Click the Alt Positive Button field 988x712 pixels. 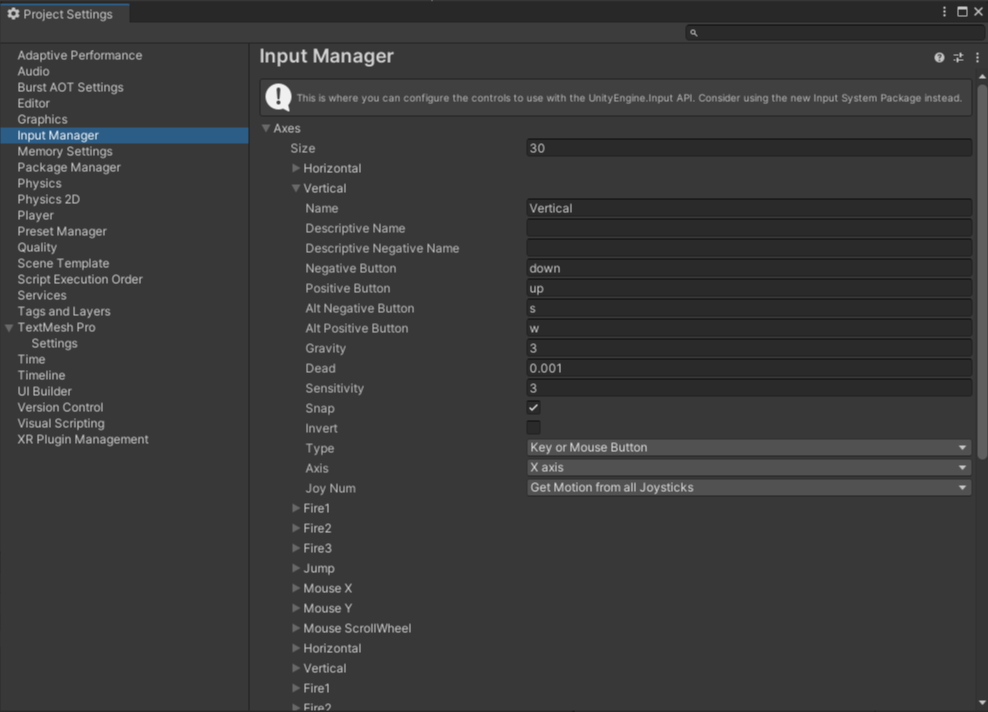click(749, 328)
